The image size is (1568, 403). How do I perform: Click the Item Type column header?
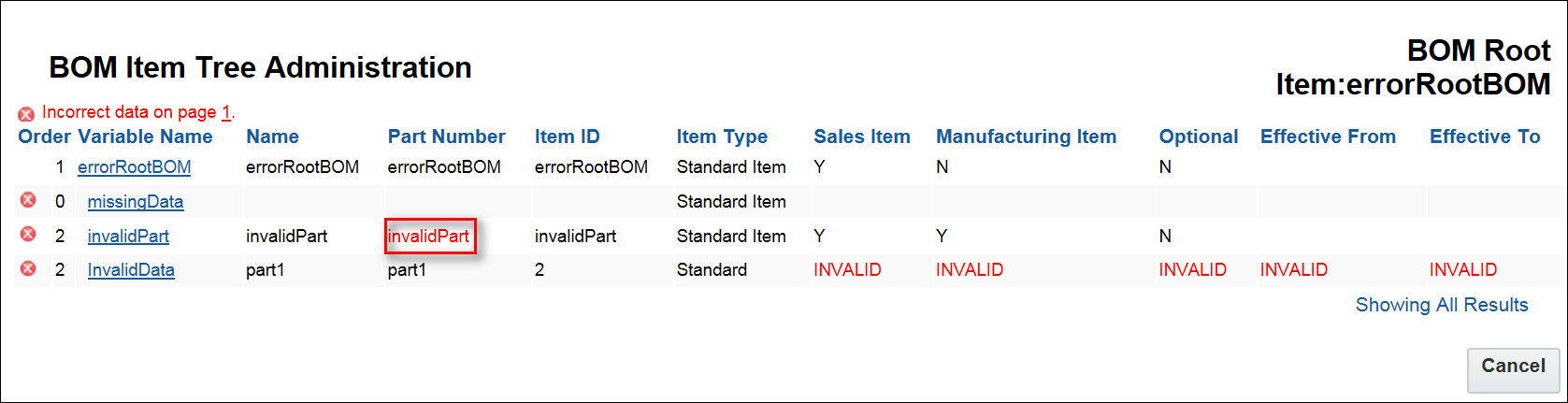722,137
